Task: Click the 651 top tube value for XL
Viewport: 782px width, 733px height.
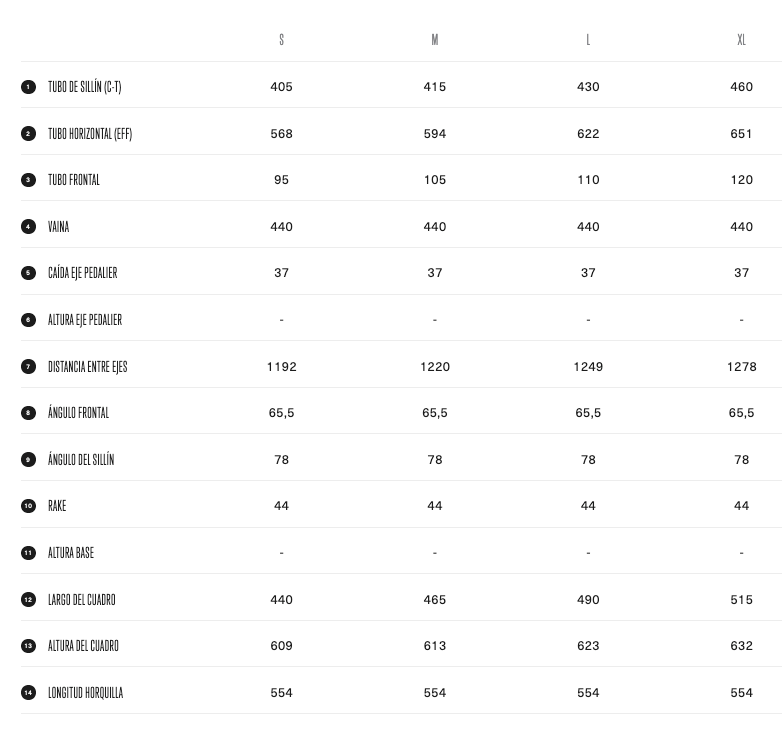Action: 741,134
